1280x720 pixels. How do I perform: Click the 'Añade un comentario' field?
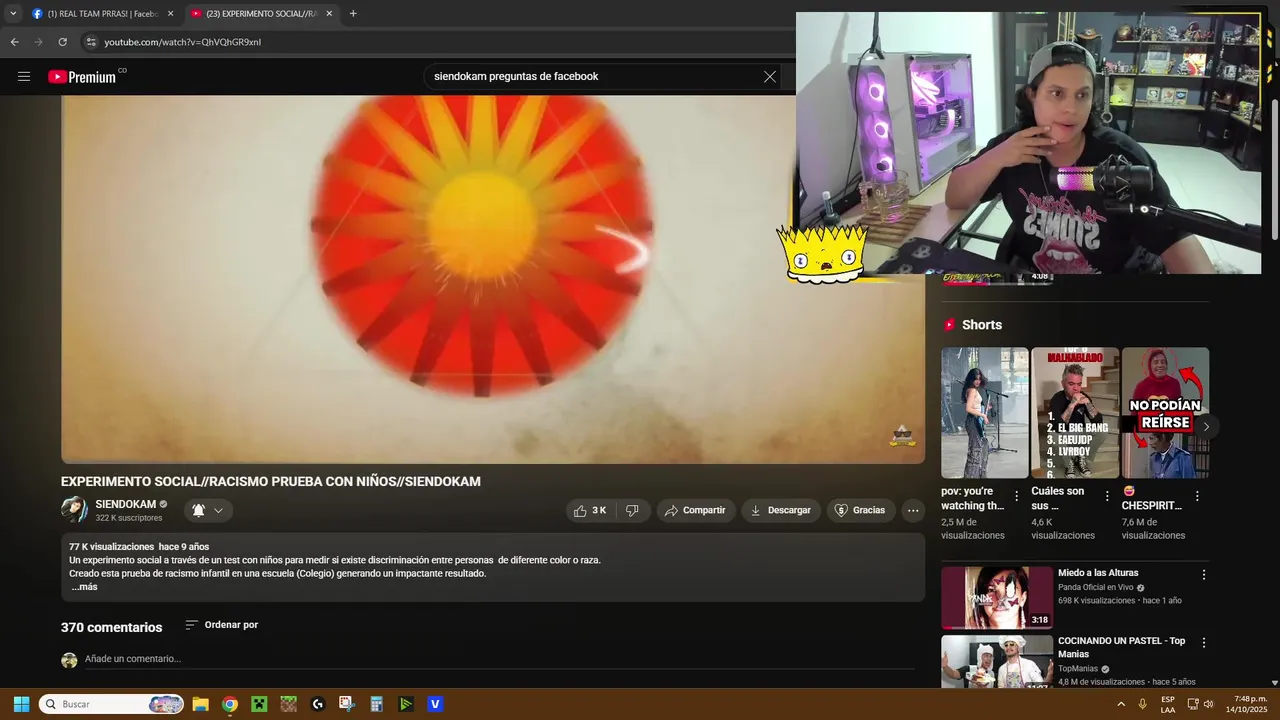click(500, 659)
